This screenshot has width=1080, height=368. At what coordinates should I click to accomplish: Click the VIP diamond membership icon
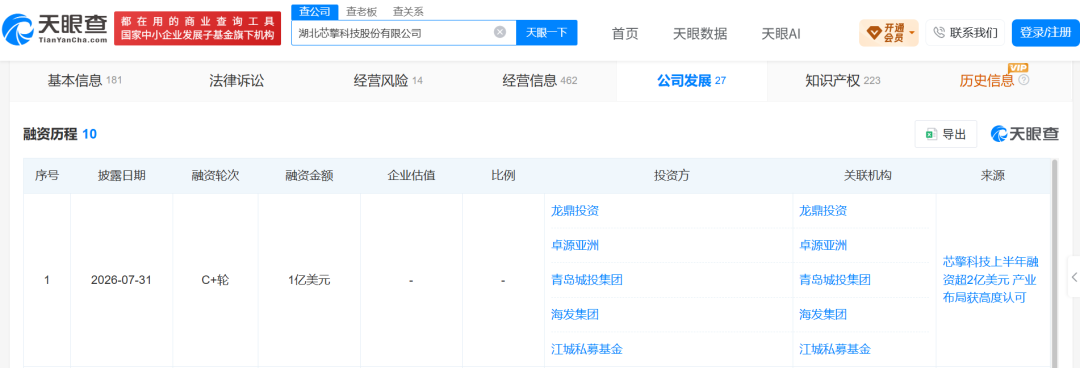point(873,32)
